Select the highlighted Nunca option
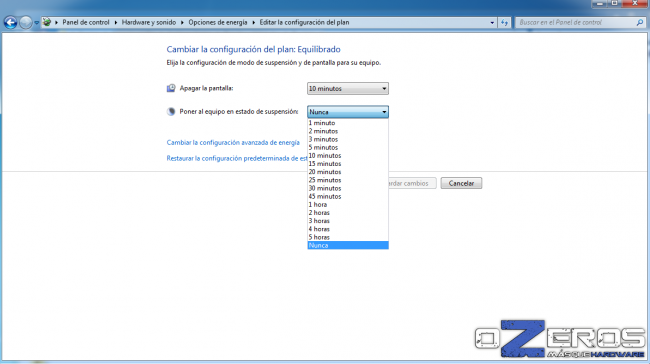The height and width of the screenshot is (364, 650). (x=347, y=245)
